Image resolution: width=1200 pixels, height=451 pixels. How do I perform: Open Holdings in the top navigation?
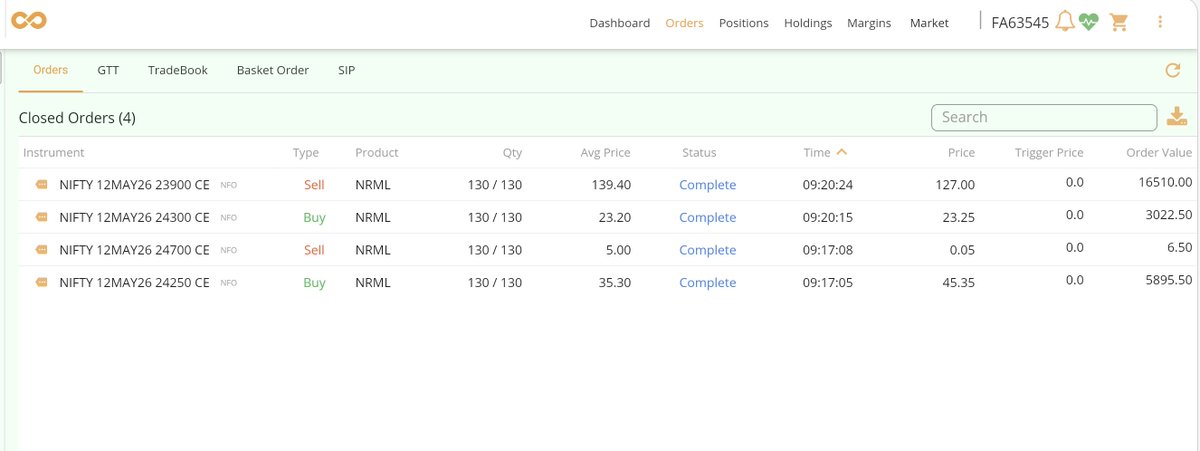[808, 23]
